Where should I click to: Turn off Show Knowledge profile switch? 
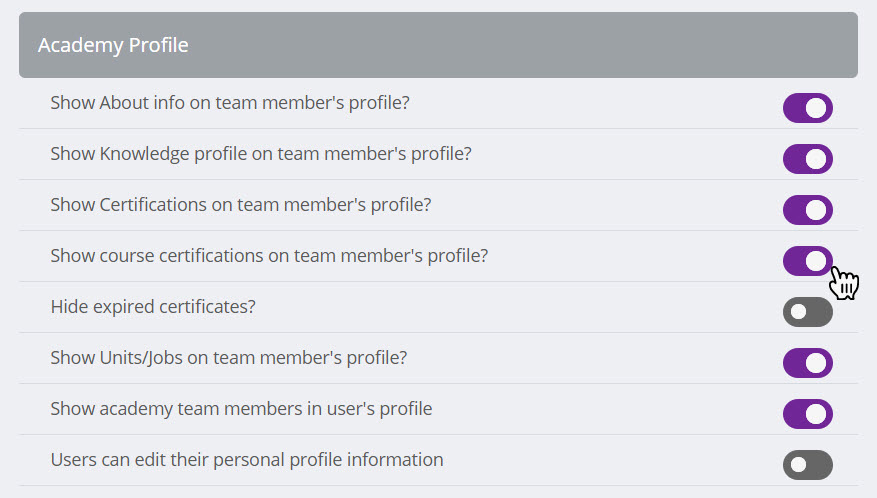pos(807,159)
